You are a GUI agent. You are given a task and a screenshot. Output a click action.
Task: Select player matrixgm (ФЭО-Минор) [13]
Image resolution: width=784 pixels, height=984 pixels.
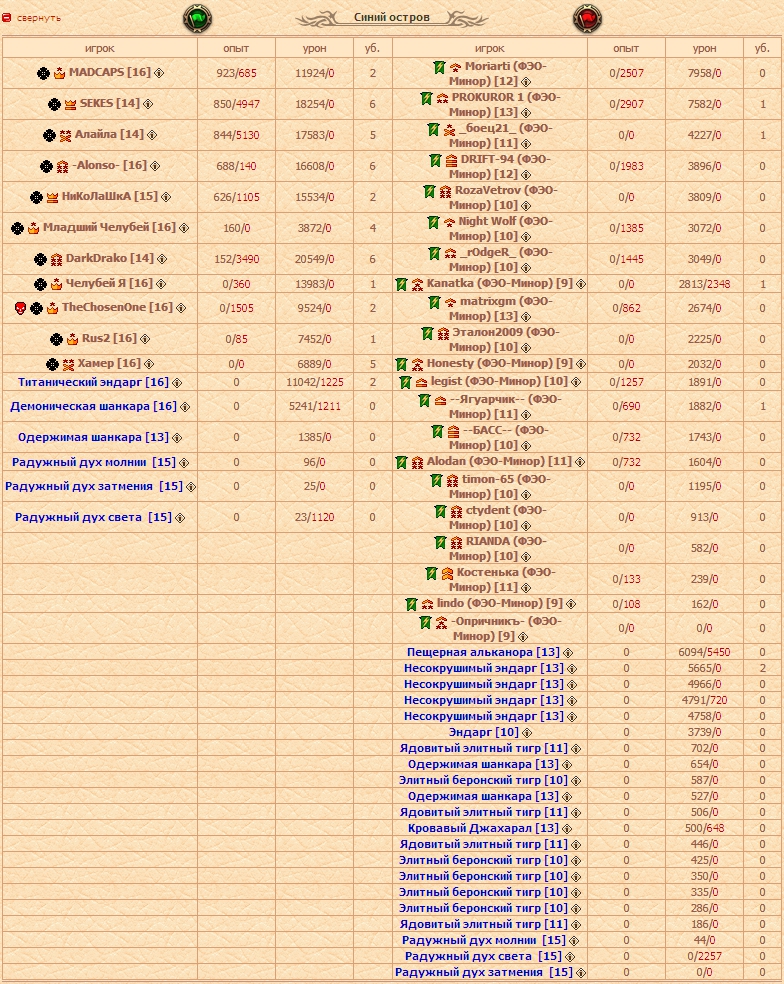500,308
